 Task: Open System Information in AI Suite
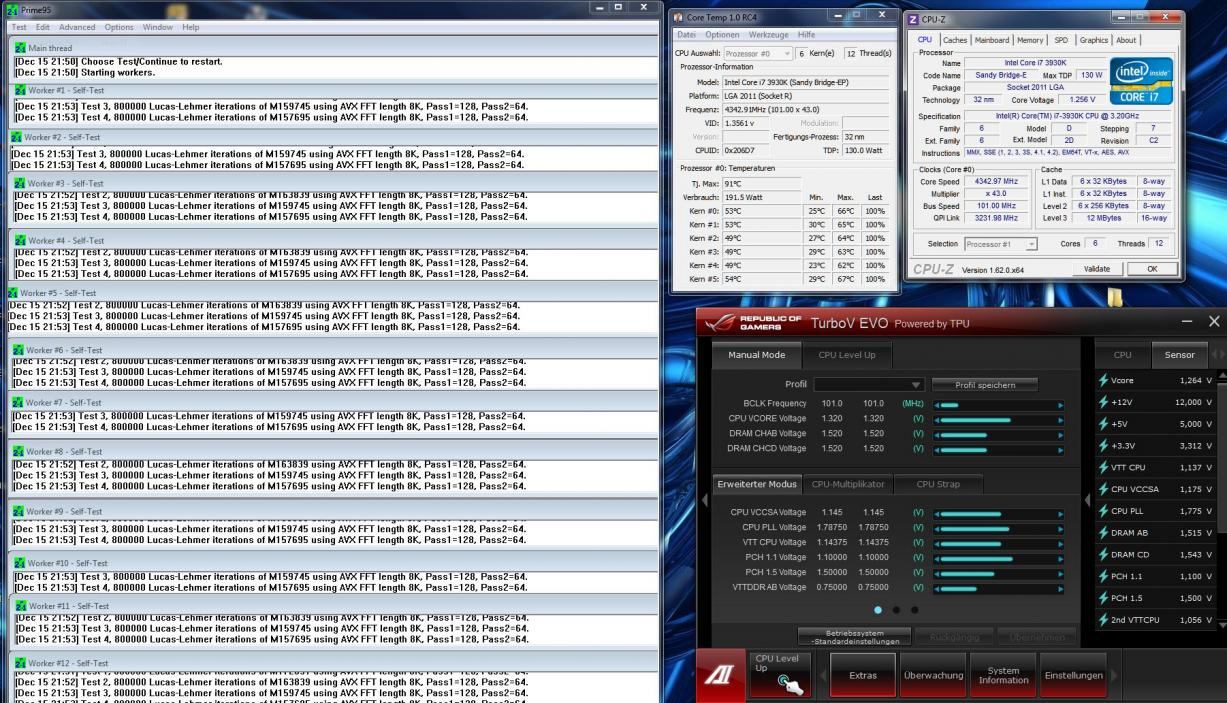point(1003,675)
